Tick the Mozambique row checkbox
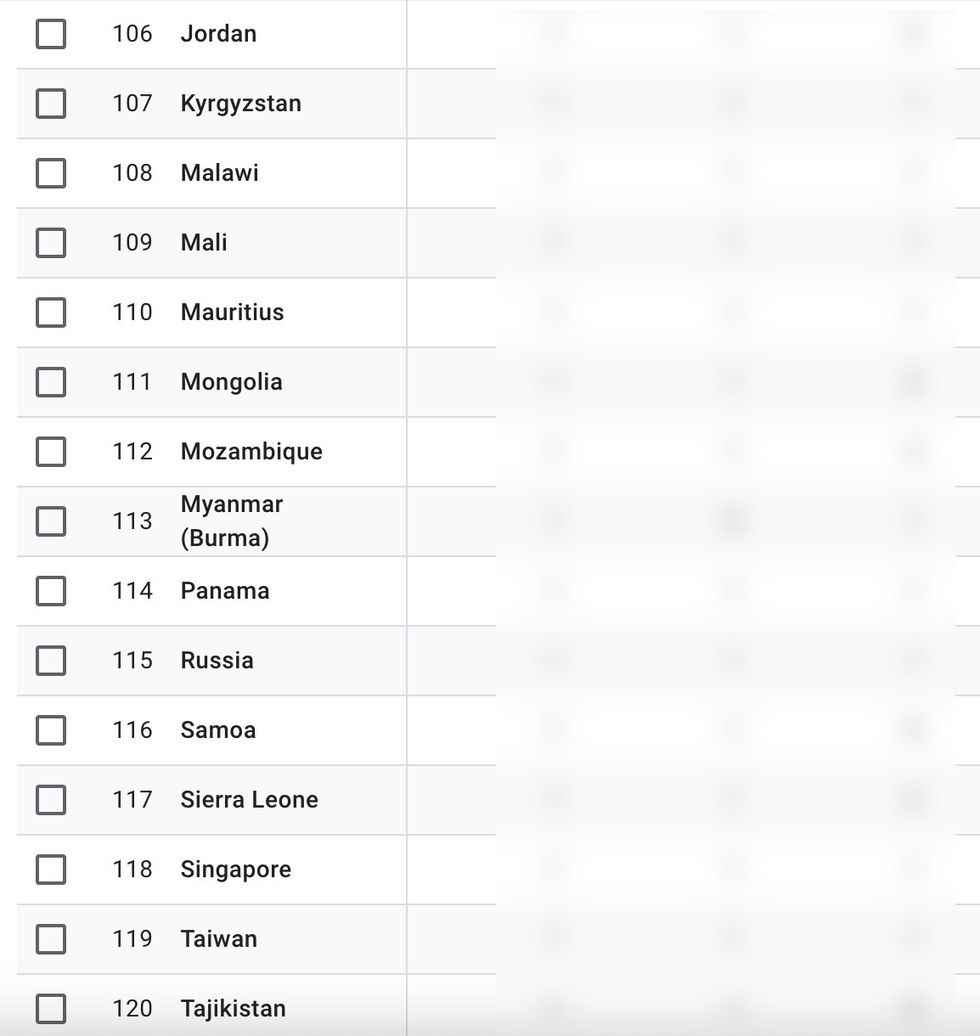The image size is (980, 1036). click(51, 452)
